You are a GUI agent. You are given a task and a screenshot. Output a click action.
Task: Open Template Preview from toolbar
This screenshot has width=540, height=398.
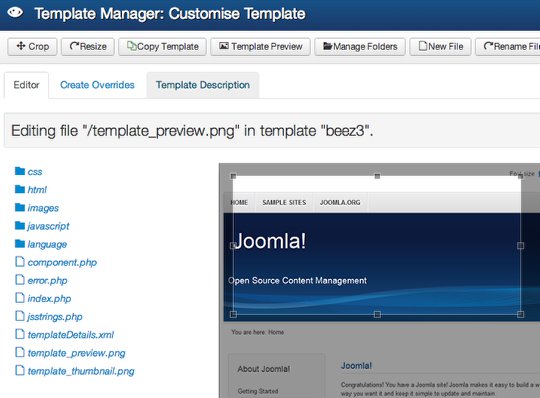click(x=260, y=46)
